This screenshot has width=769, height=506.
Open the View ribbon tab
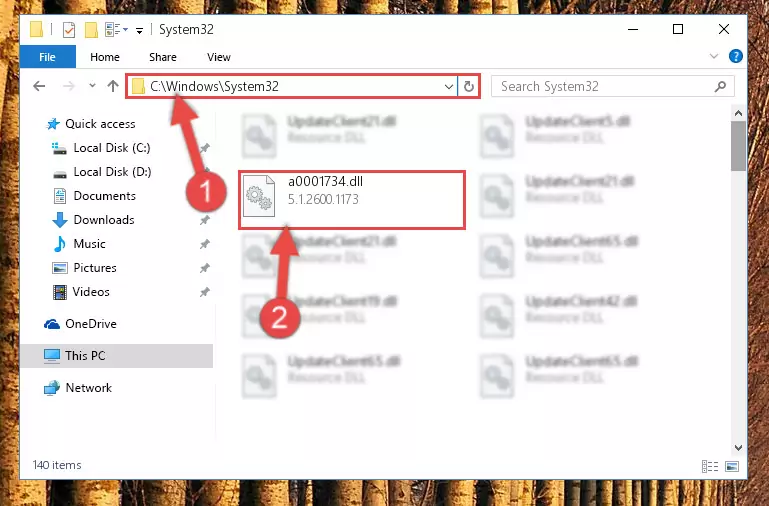pos(219,57)
